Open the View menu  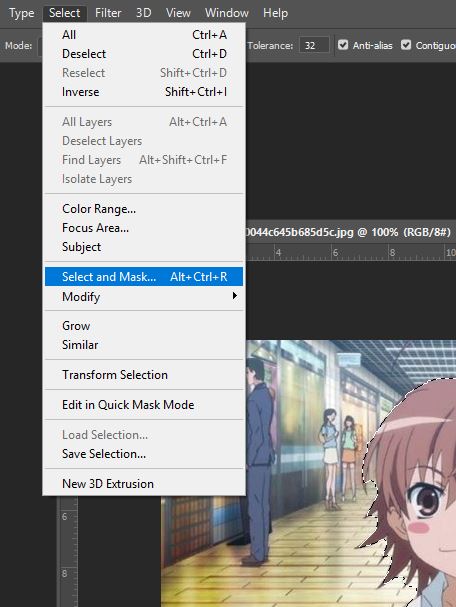178,13
